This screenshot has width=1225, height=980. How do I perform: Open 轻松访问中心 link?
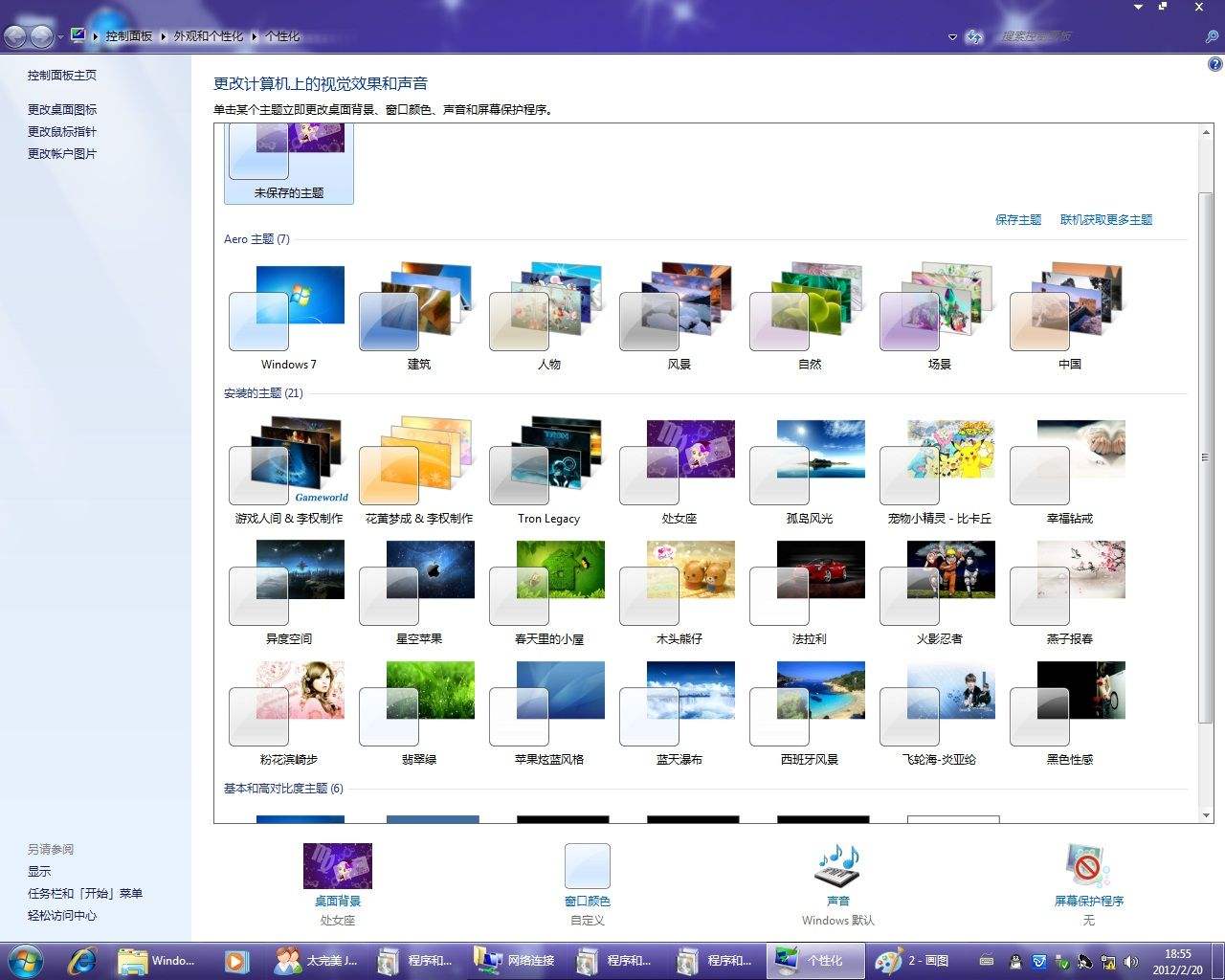pyautogui.click(x=61, y=915)
